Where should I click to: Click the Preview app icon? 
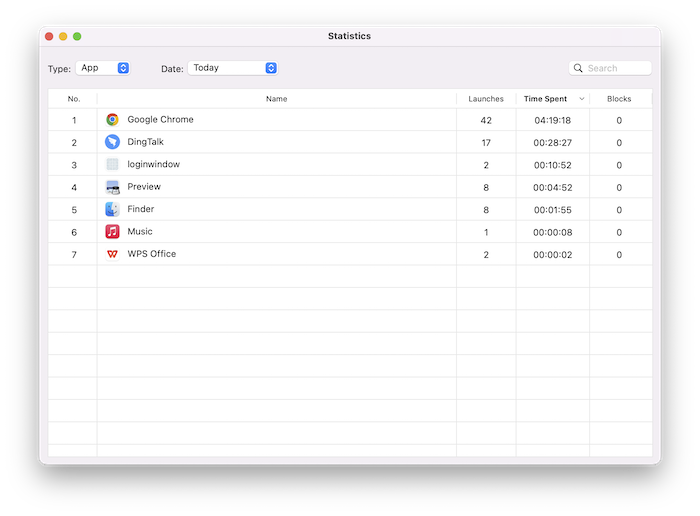pyautogui.click(x=112, y=187)
